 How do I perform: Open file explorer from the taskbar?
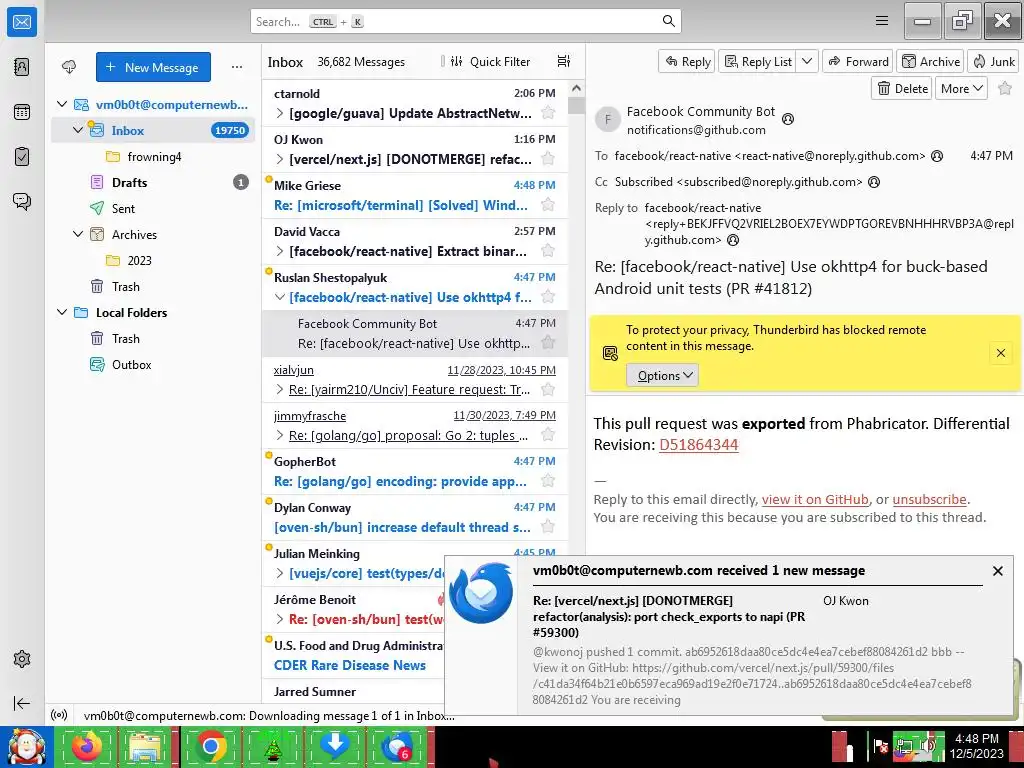148,746
